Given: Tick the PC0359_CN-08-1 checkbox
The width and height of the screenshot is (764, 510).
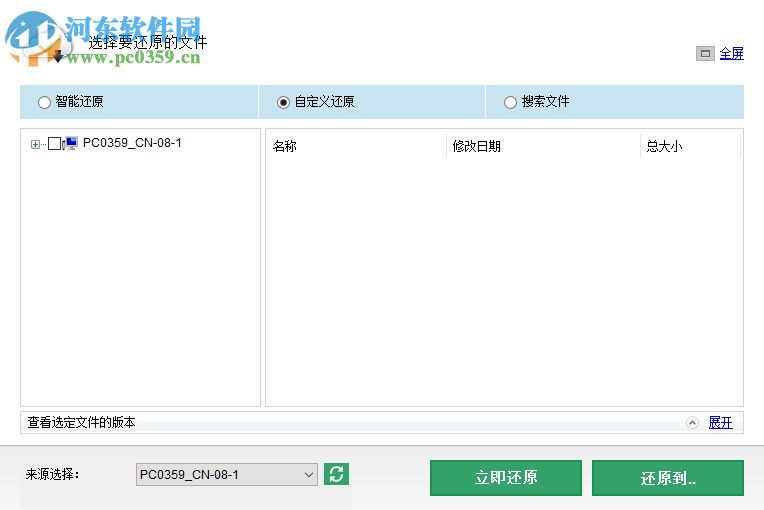Looking at the screenshot, I should coord(55,143).
